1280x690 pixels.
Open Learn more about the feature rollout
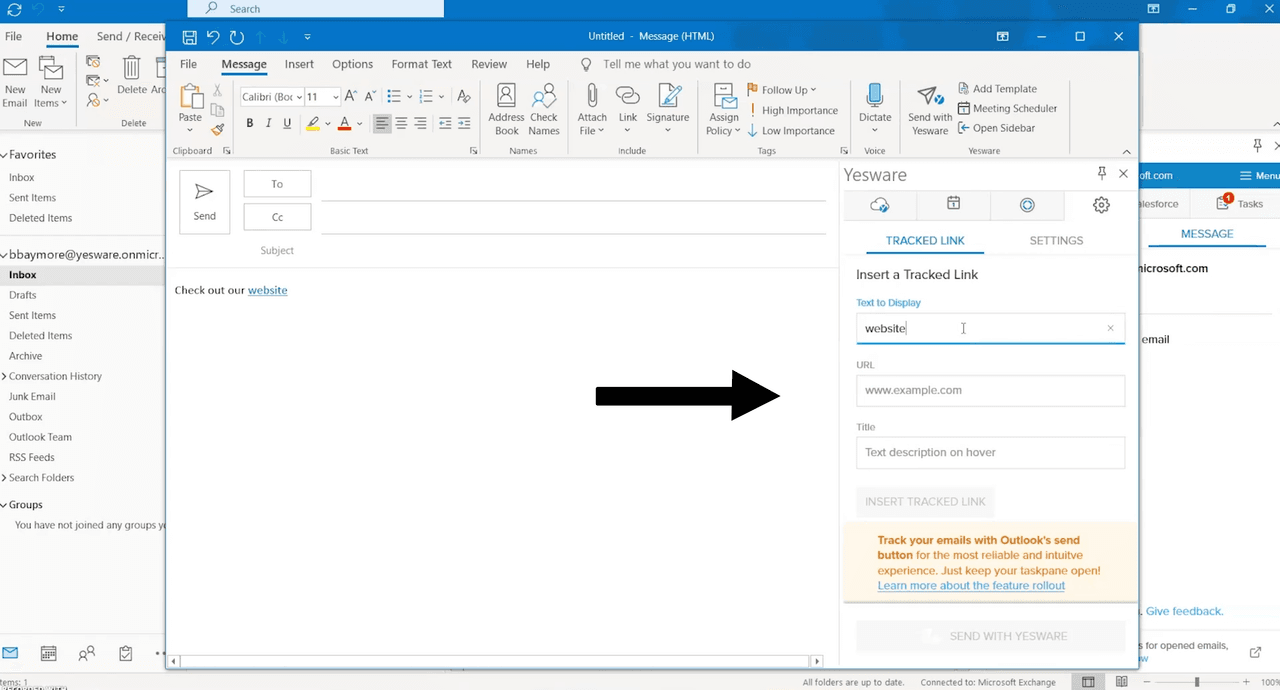(x=971, y=585)
